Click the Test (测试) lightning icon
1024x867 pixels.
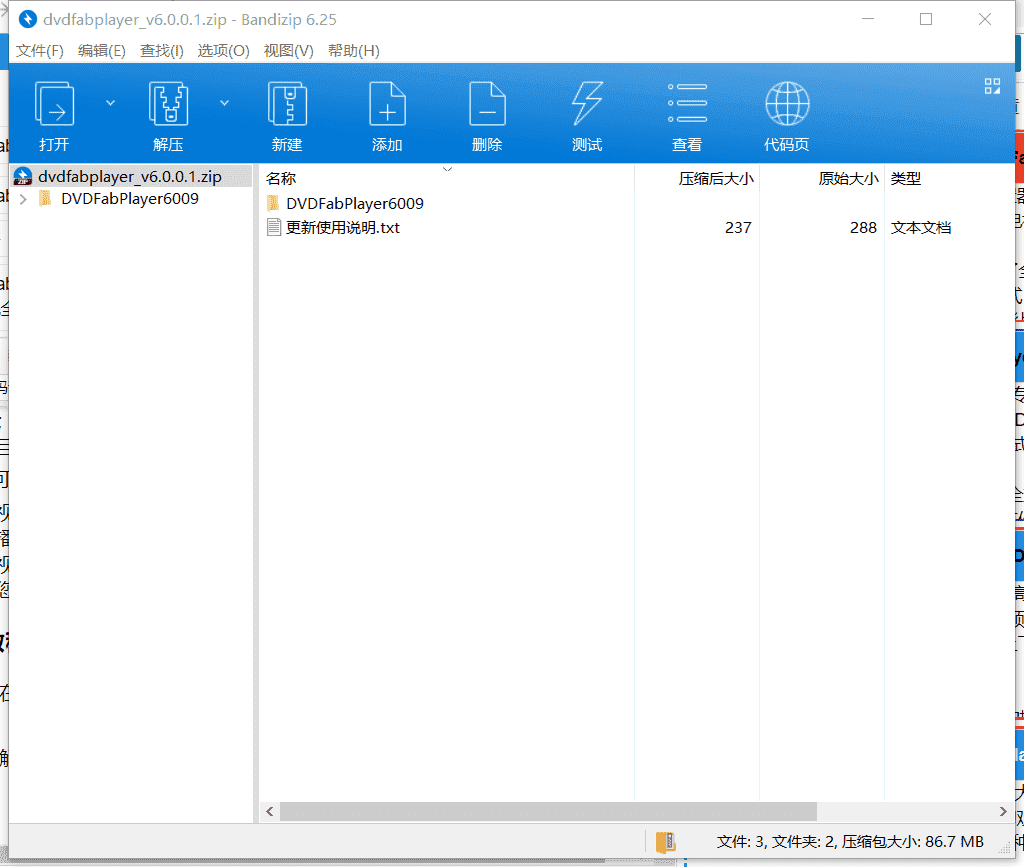[587, 103]
